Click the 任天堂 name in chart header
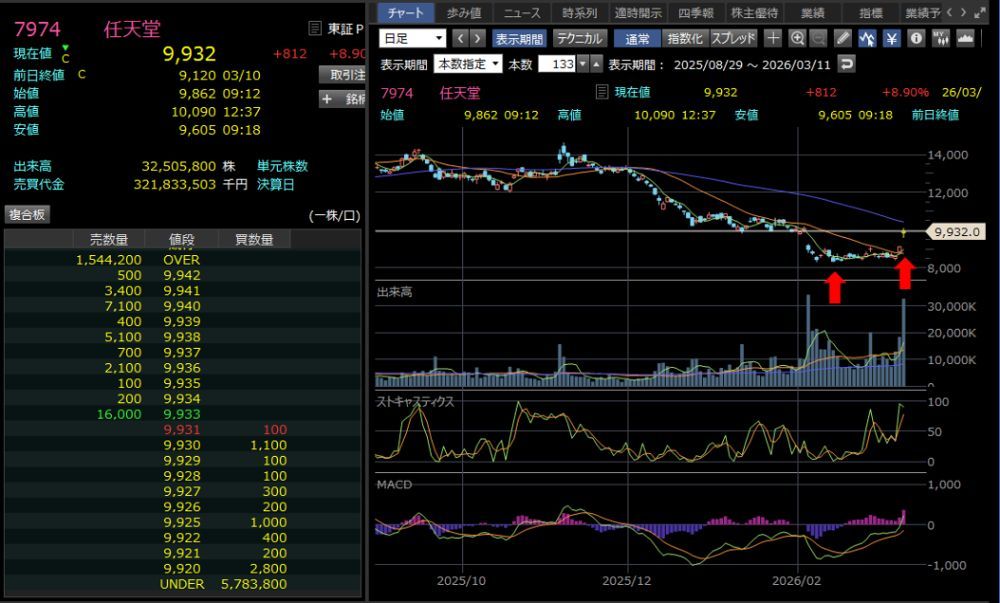 pyautogui.click(x=459, y=93)
